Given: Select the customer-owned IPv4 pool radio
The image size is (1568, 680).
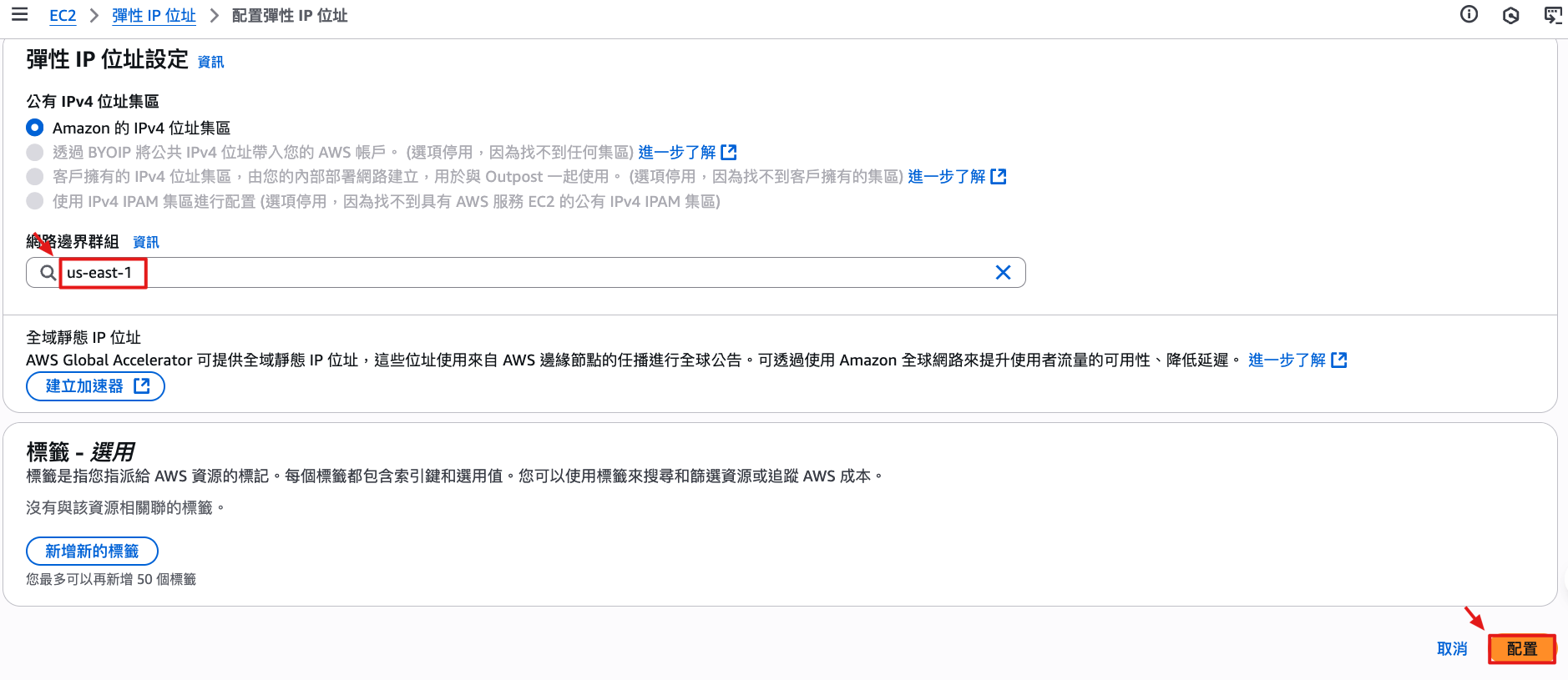Looking at the screenshot, I should click(x=35, y=176).
